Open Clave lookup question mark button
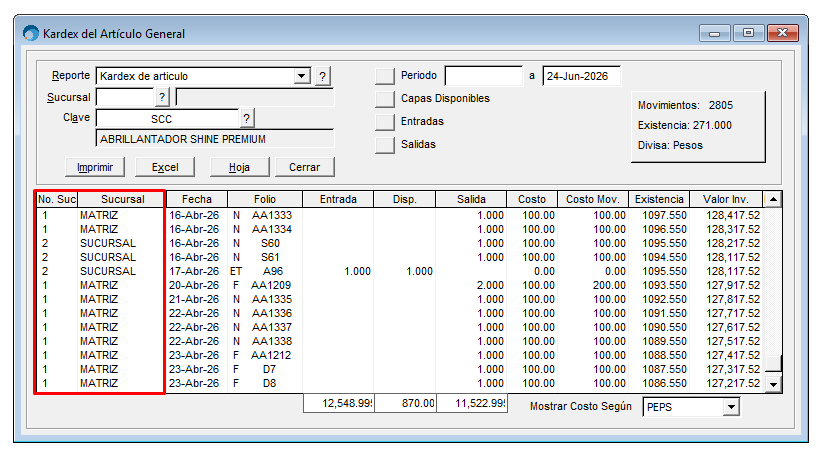821x455 pixels. [x=247, y=118]
